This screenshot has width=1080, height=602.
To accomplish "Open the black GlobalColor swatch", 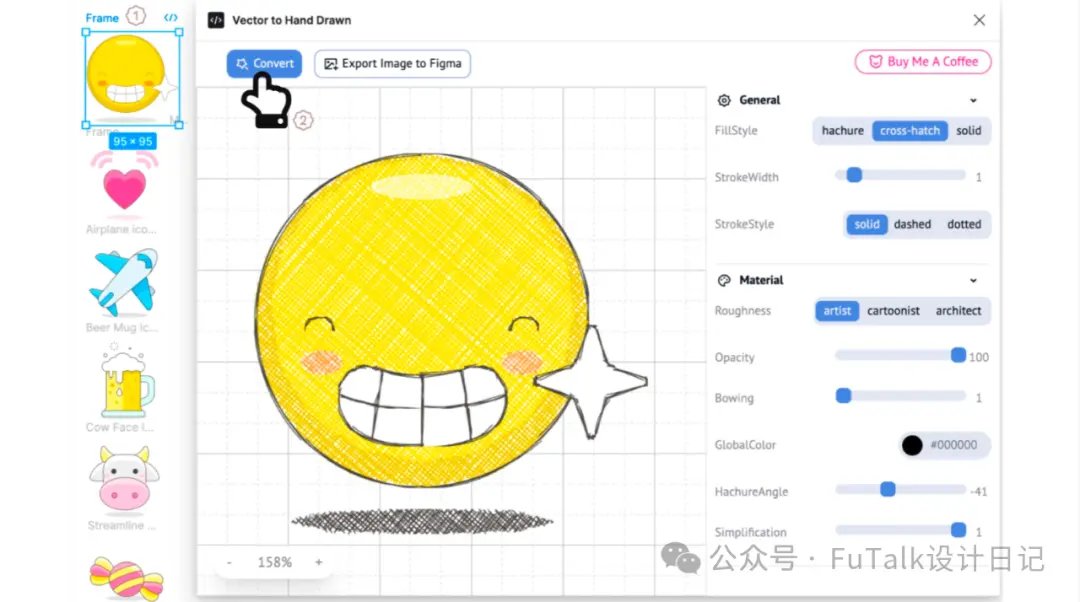I will 912,446.
